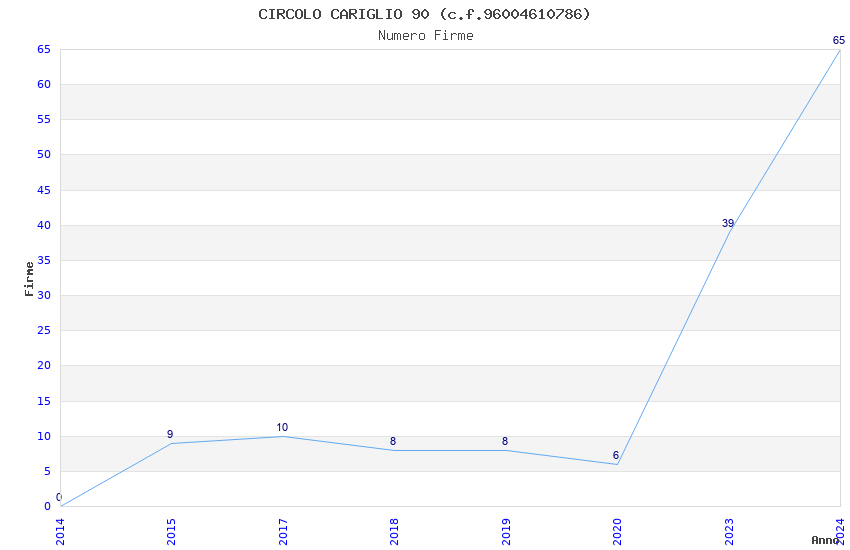Viewport: 850px width, 550px height.
Task: Select x-axis year 2014
Action: click(x=60, y=532)
